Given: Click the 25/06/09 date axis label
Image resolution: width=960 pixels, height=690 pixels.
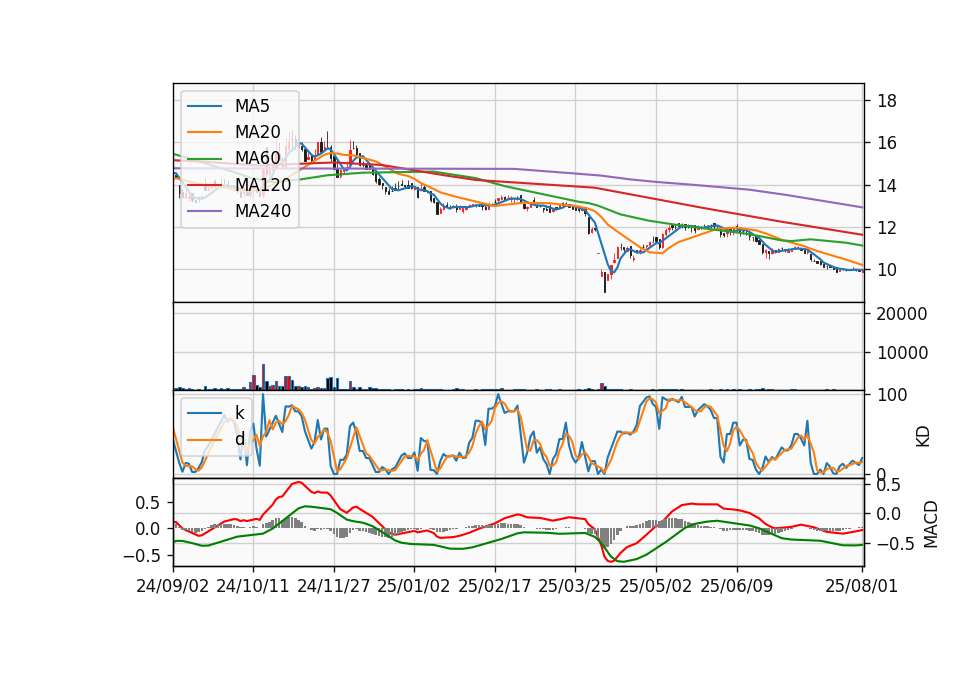Looking at the screenshot, I should (737, 586).
